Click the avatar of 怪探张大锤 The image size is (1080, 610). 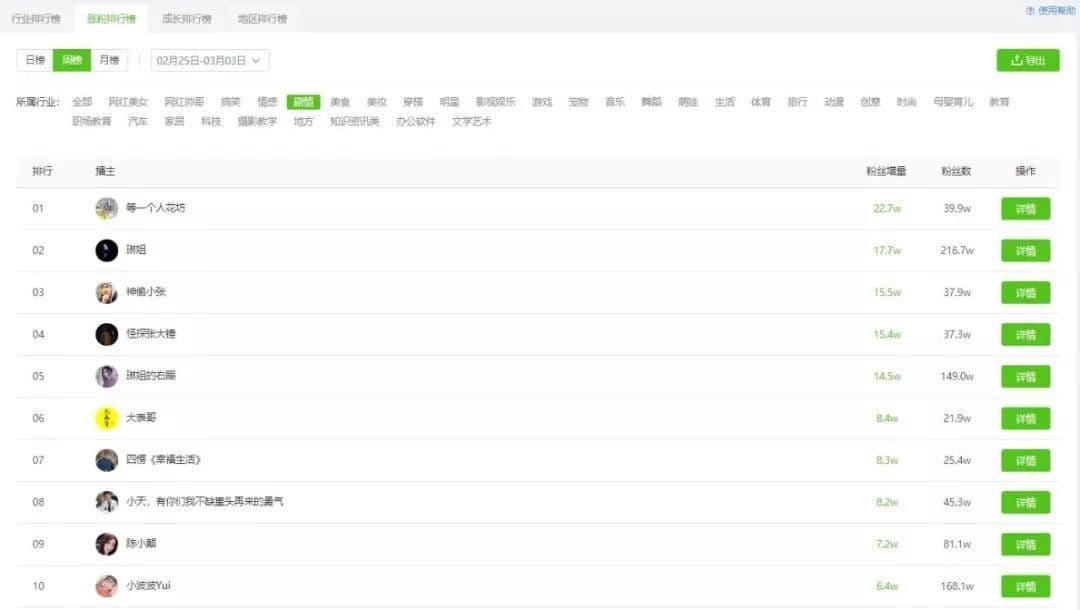pos(107,334)
